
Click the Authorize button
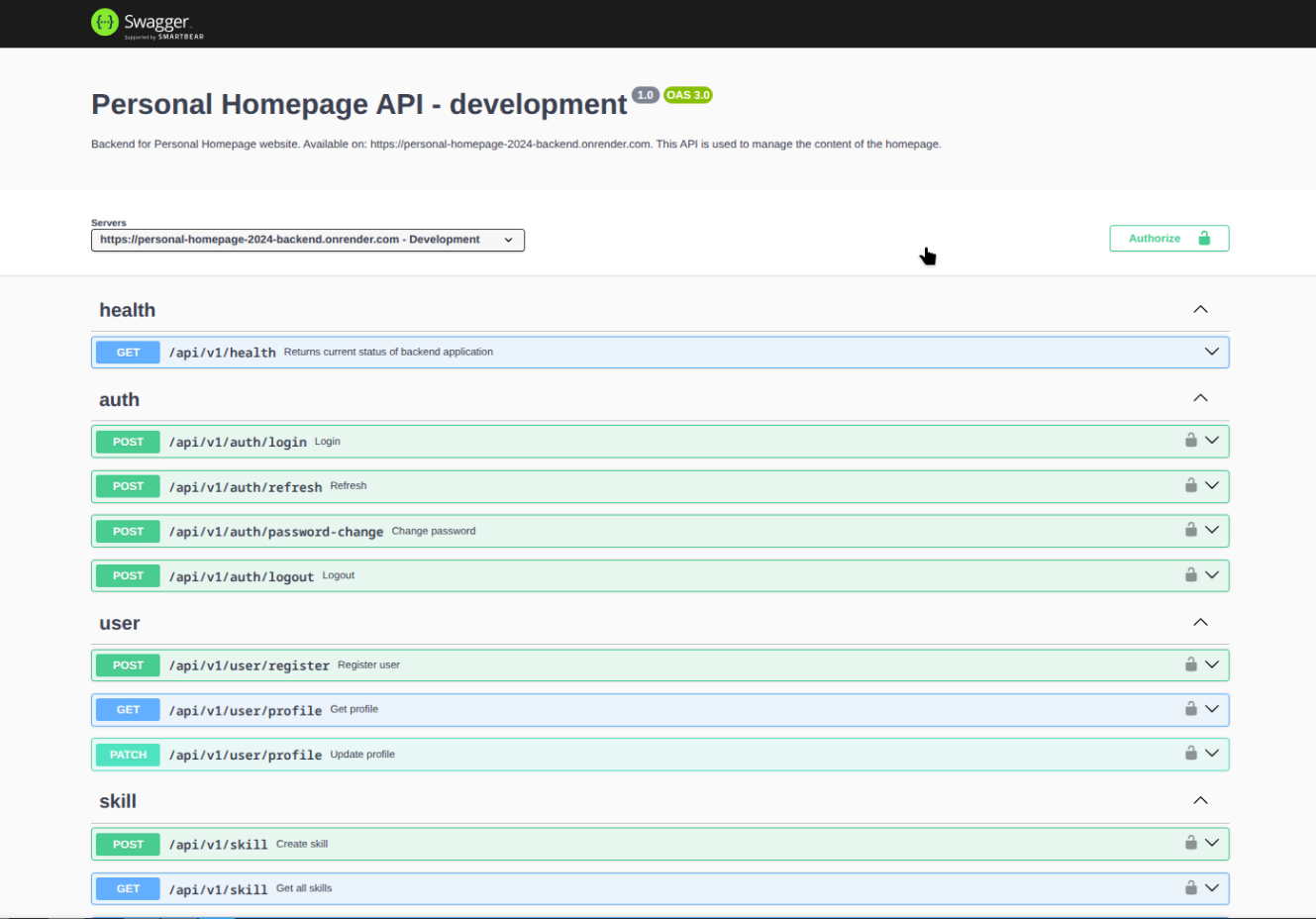click(1155, 238)
